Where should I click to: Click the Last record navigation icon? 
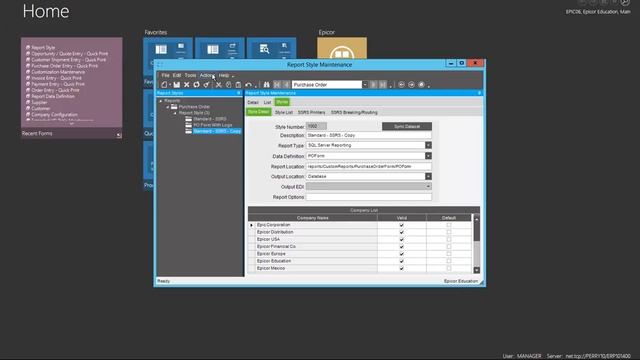tap(383, 84)
